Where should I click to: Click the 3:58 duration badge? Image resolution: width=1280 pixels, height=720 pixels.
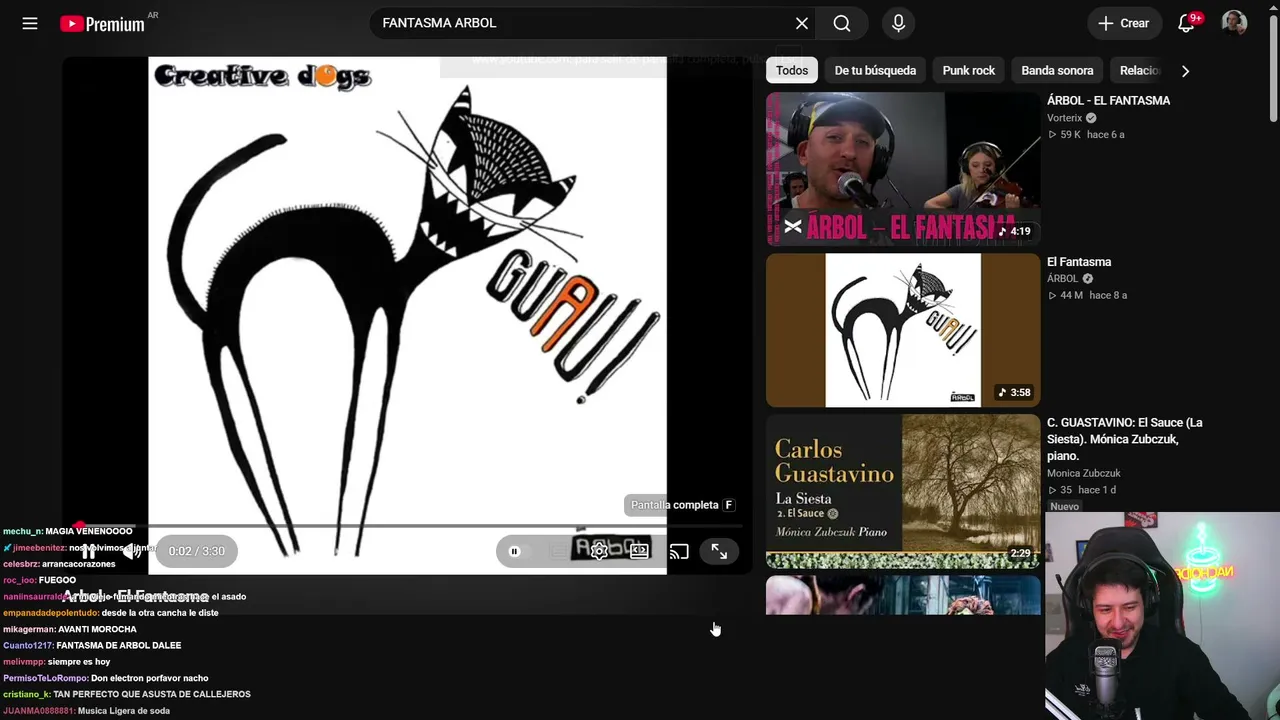coord(1014,392)
